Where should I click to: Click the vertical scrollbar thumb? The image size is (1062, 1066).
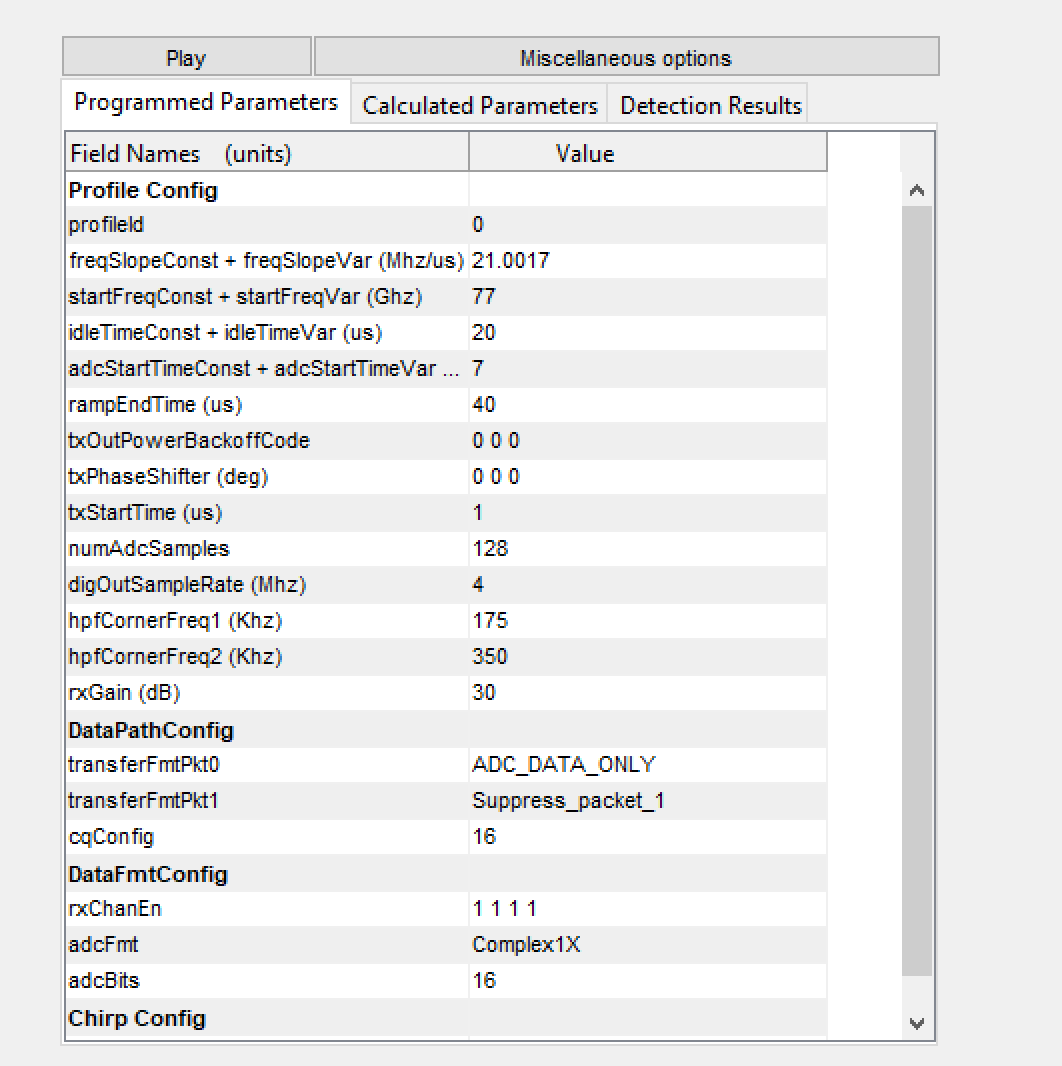point(917,590)
